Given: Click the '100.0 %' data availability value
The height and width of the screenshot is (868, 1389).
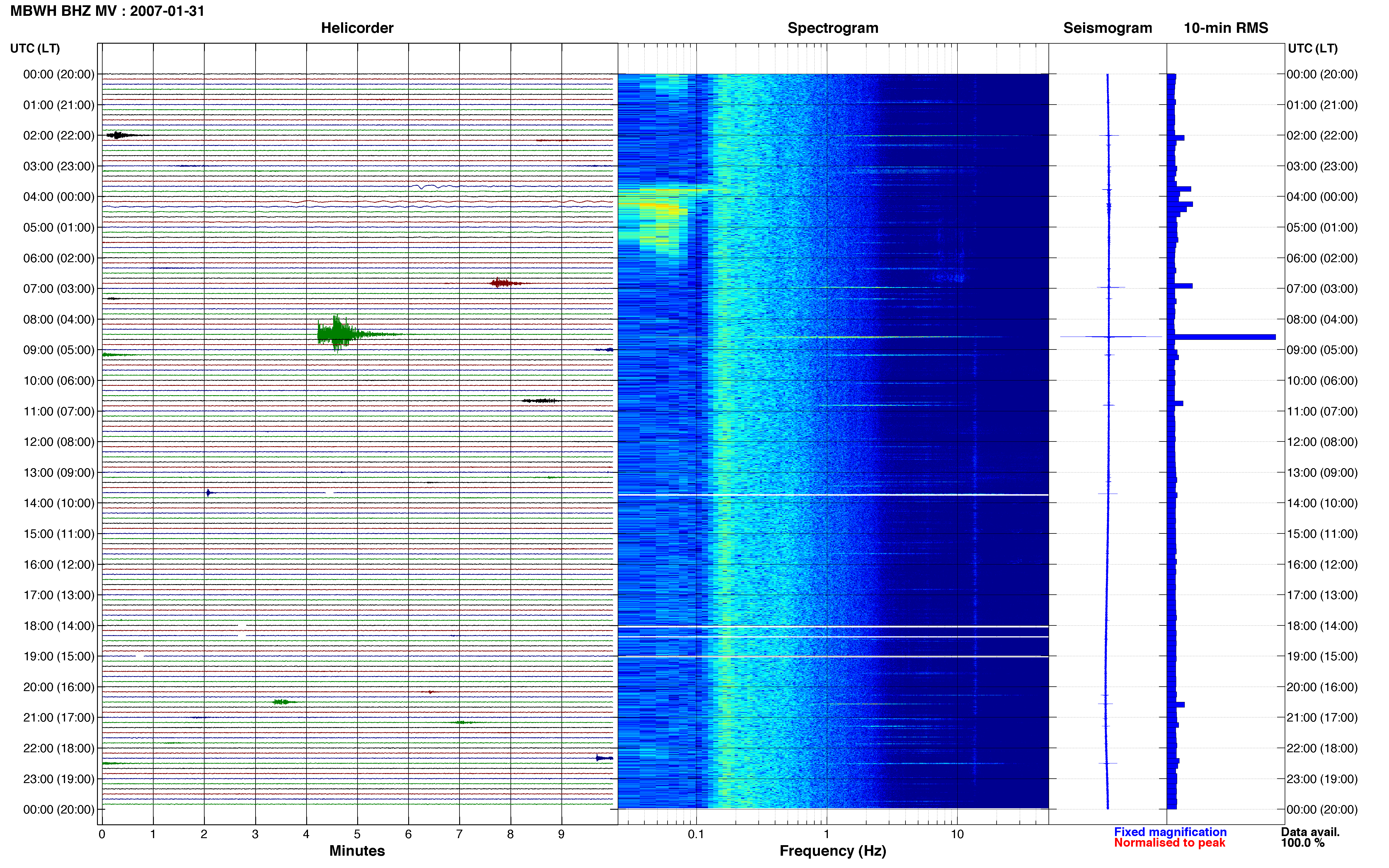Looking at the screenshot, I should tap(1302, 842).
